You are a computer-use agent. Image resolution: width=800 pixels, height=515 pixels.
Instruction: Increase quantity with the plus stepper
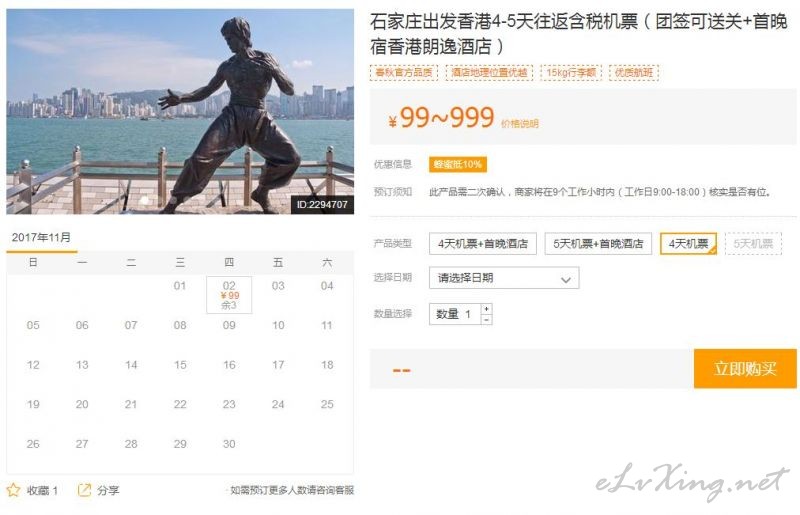click(486, 309)
